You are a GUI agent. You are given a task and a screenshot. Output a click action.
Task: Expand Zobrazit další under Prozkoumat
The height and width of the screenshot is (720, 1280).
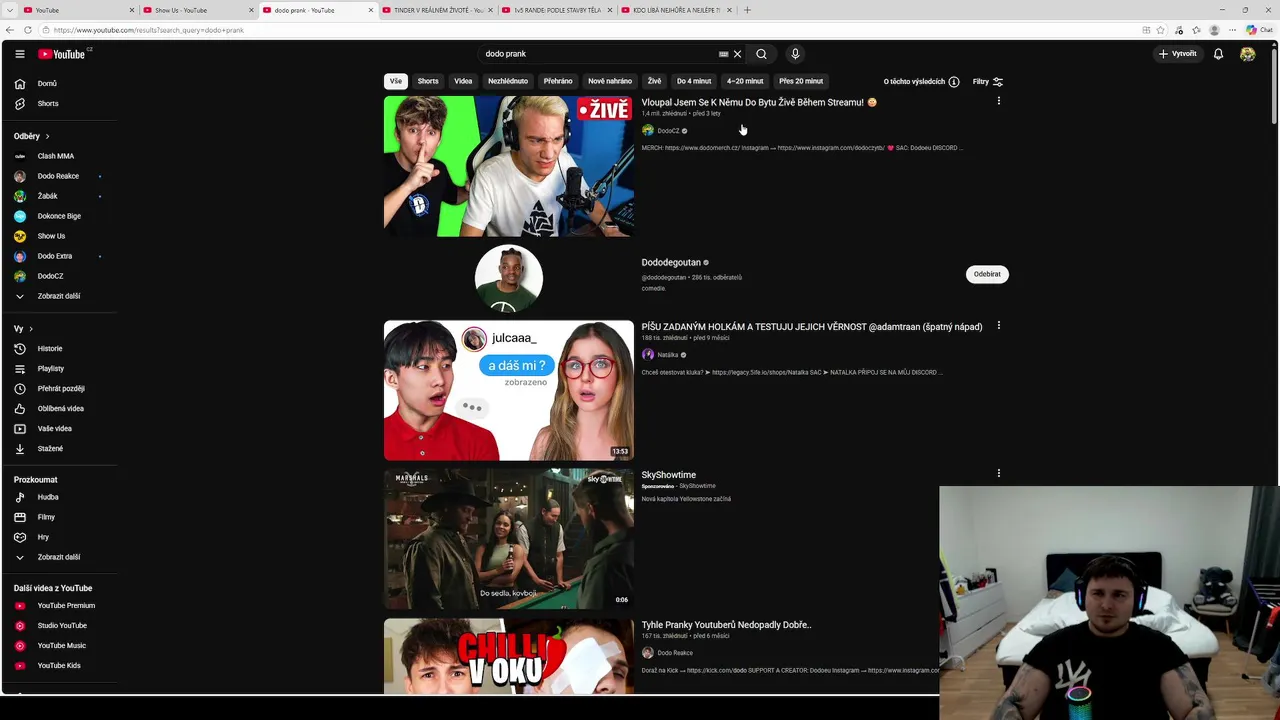click(58, 557)
